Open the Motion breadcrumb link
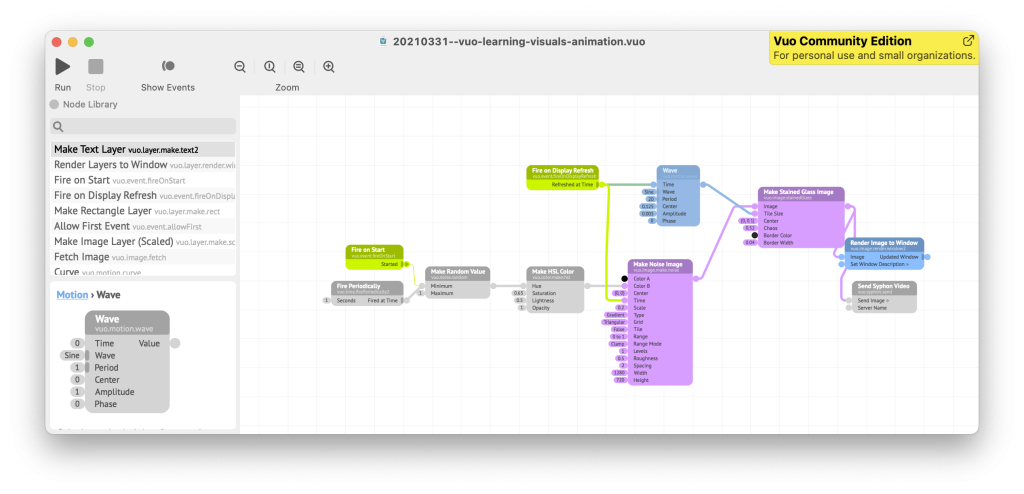The height and width of the screenshot is (494, 1024). click(x=71, y=295)
